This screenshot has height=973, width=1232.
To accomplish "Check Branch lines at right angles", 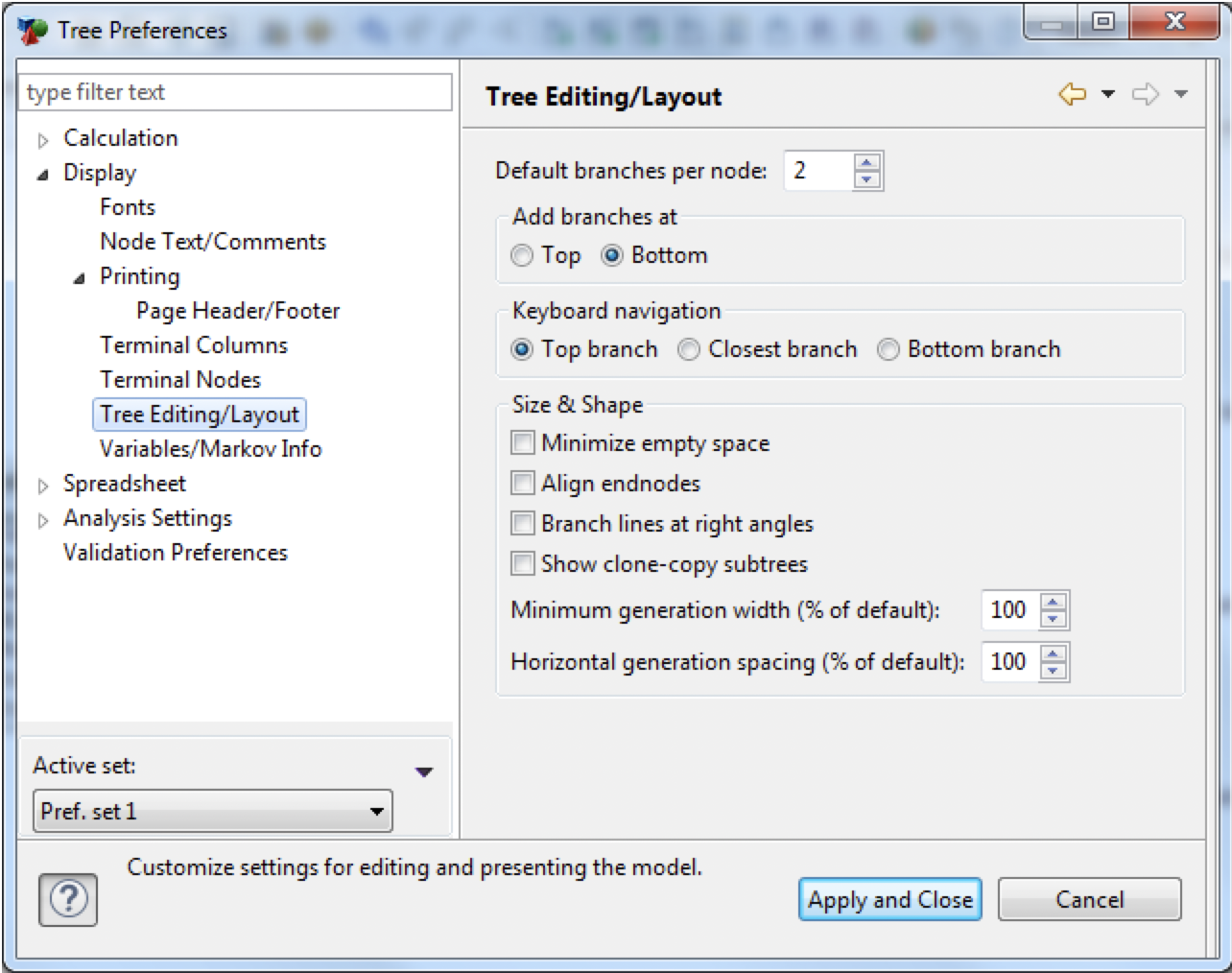I will (522, 523).
